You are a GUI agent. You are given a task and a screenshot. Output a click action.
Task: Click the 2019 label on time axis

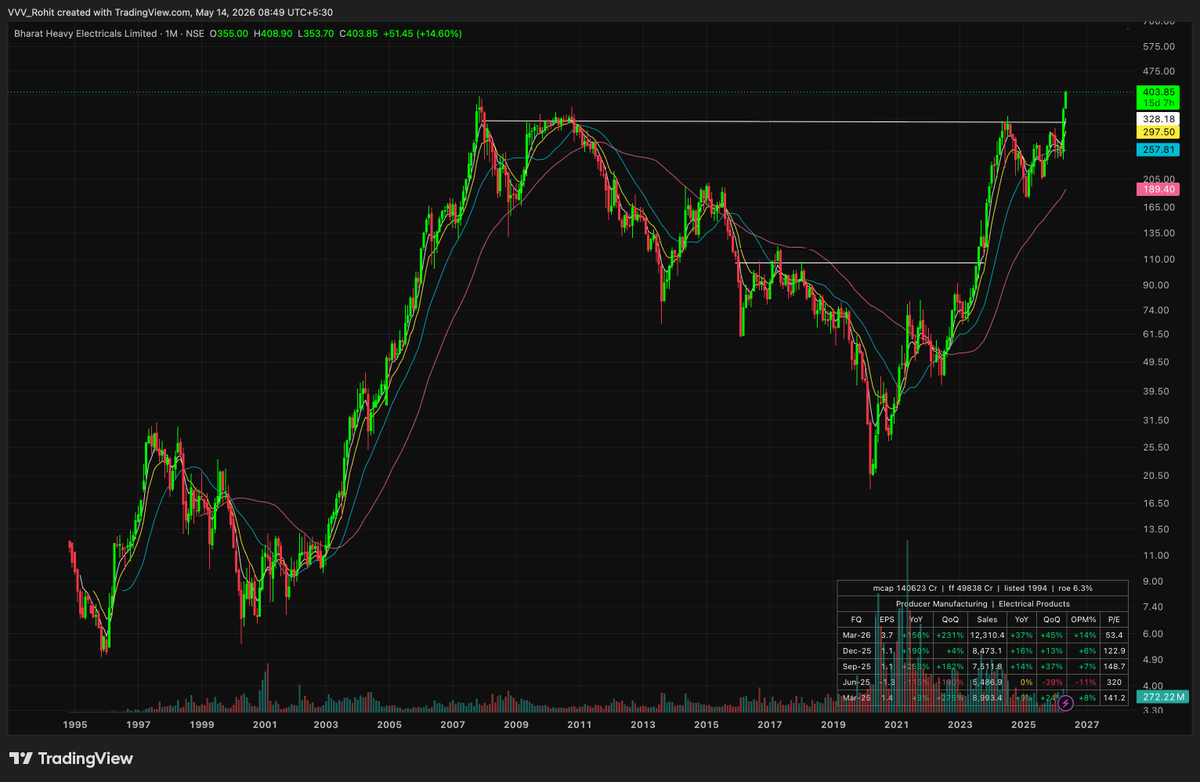coord(833,723)
